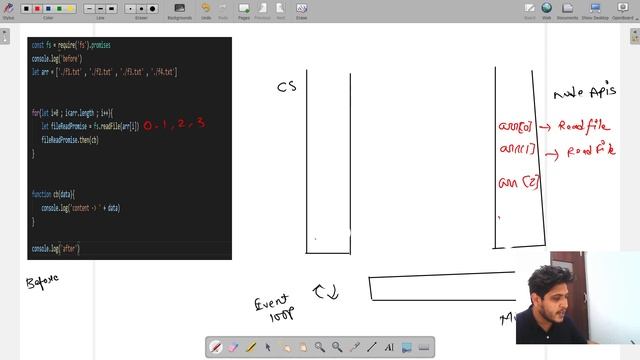The image size is (640, 360).
Task: Select the thin line width
Action: click(89, 9)
